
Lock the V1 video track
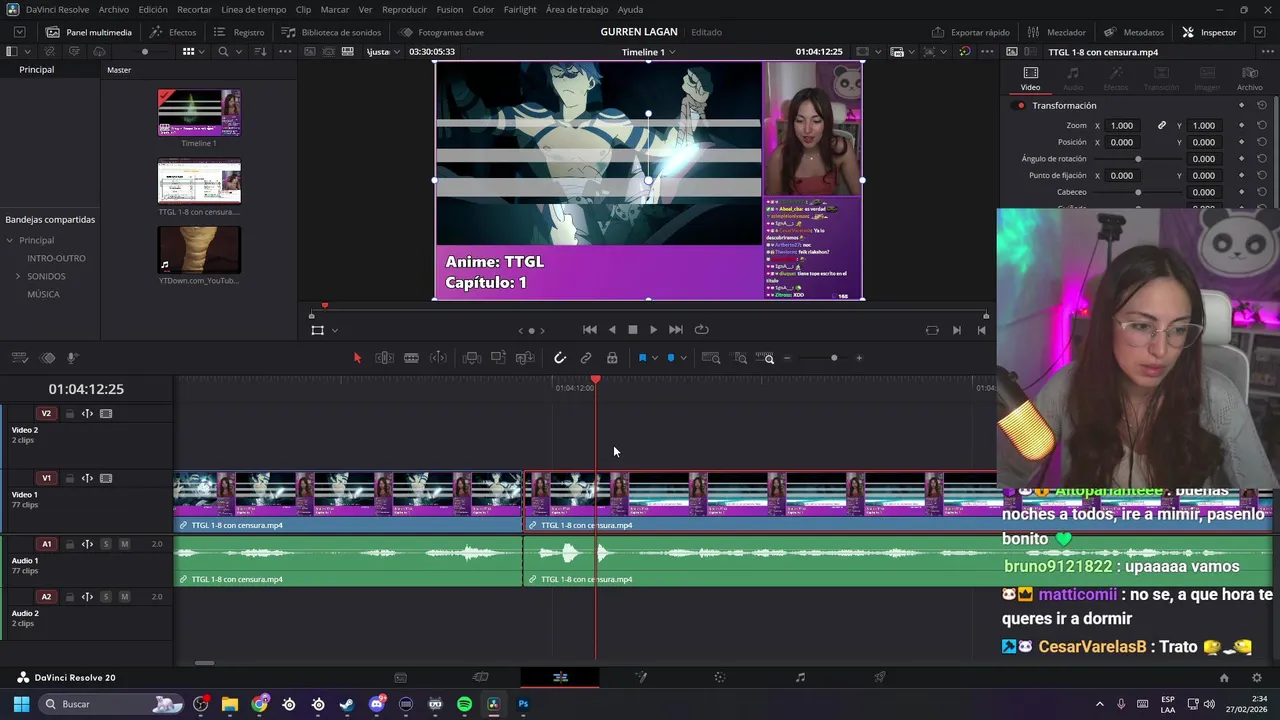tap(69, 478)
